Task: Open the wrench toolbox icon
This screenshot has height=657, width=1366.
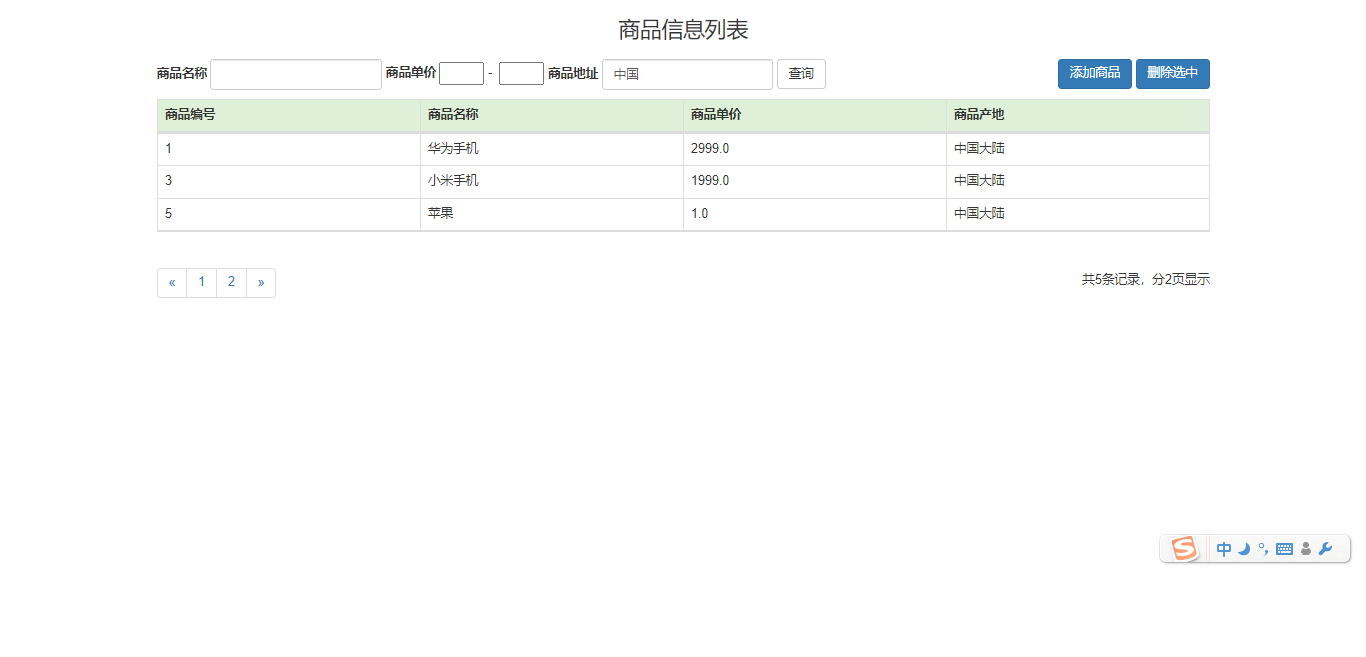Action: tap(1326, 549)
